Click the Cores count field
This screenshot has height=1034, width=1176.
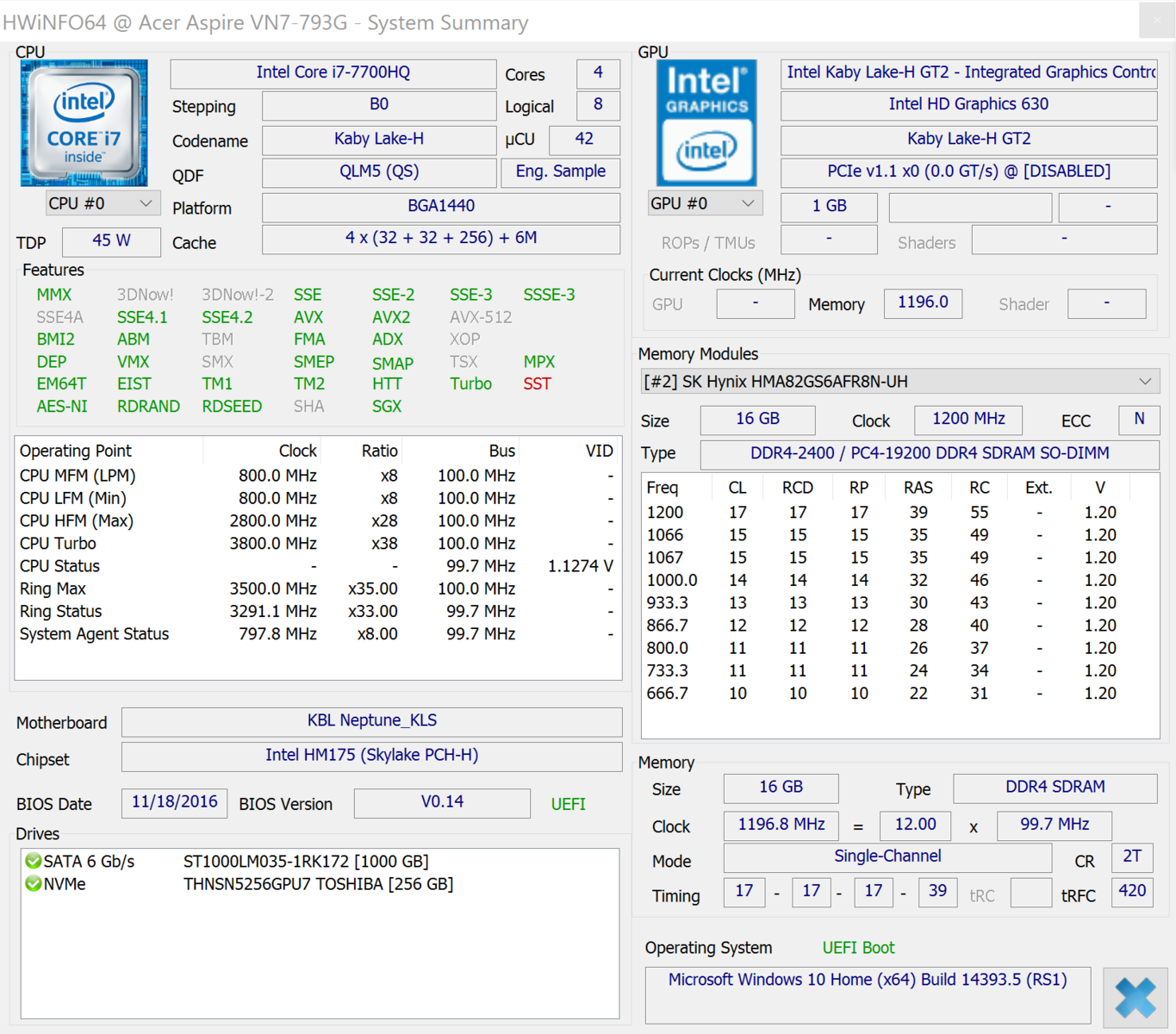point(598,73)
